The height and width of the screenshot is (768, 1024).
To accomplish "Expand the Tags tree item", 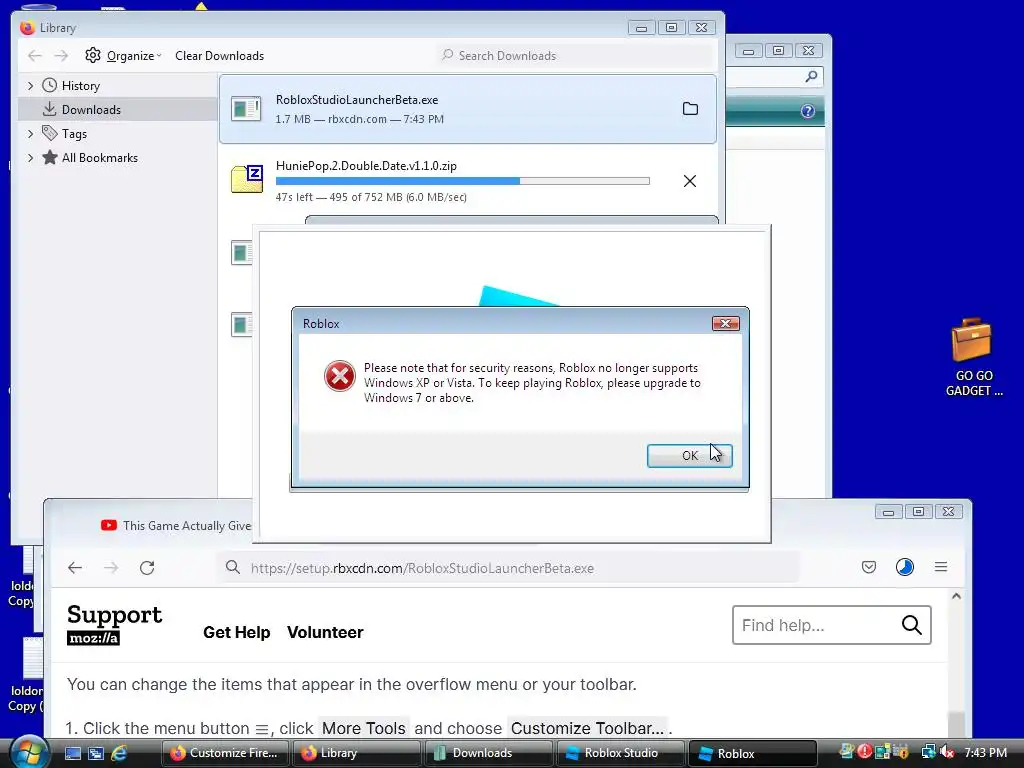I will pyautogui.click(x=30, y=133).
